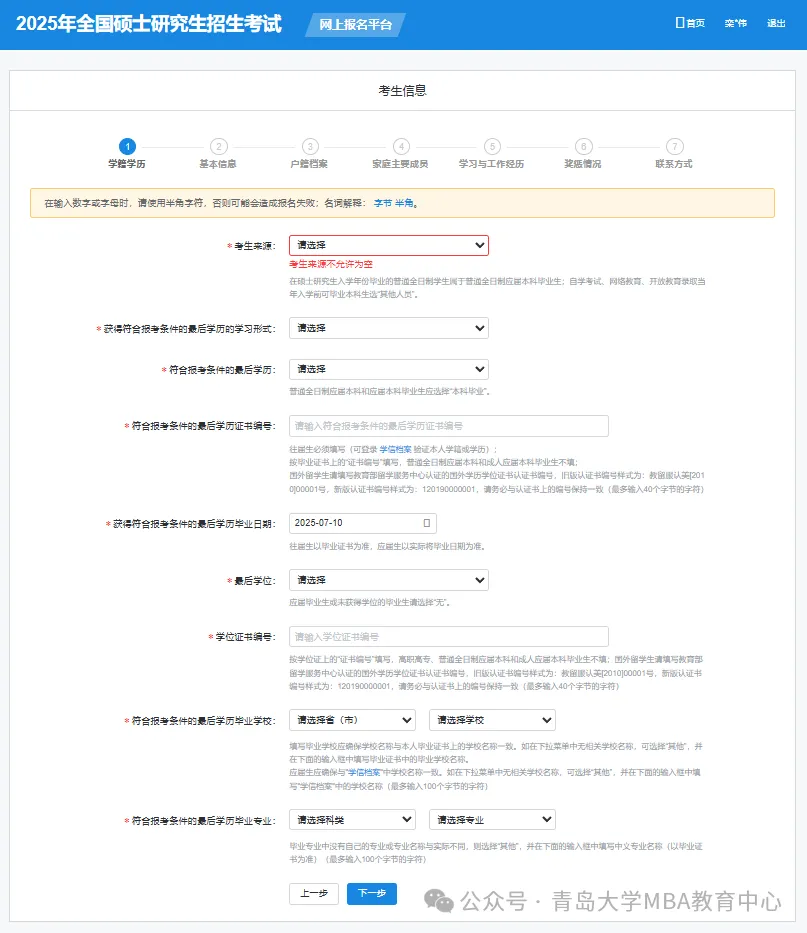Viewport: 807px width, 933px height.
Task: Click 退出 in the top header
Action: tap(776, 23)
